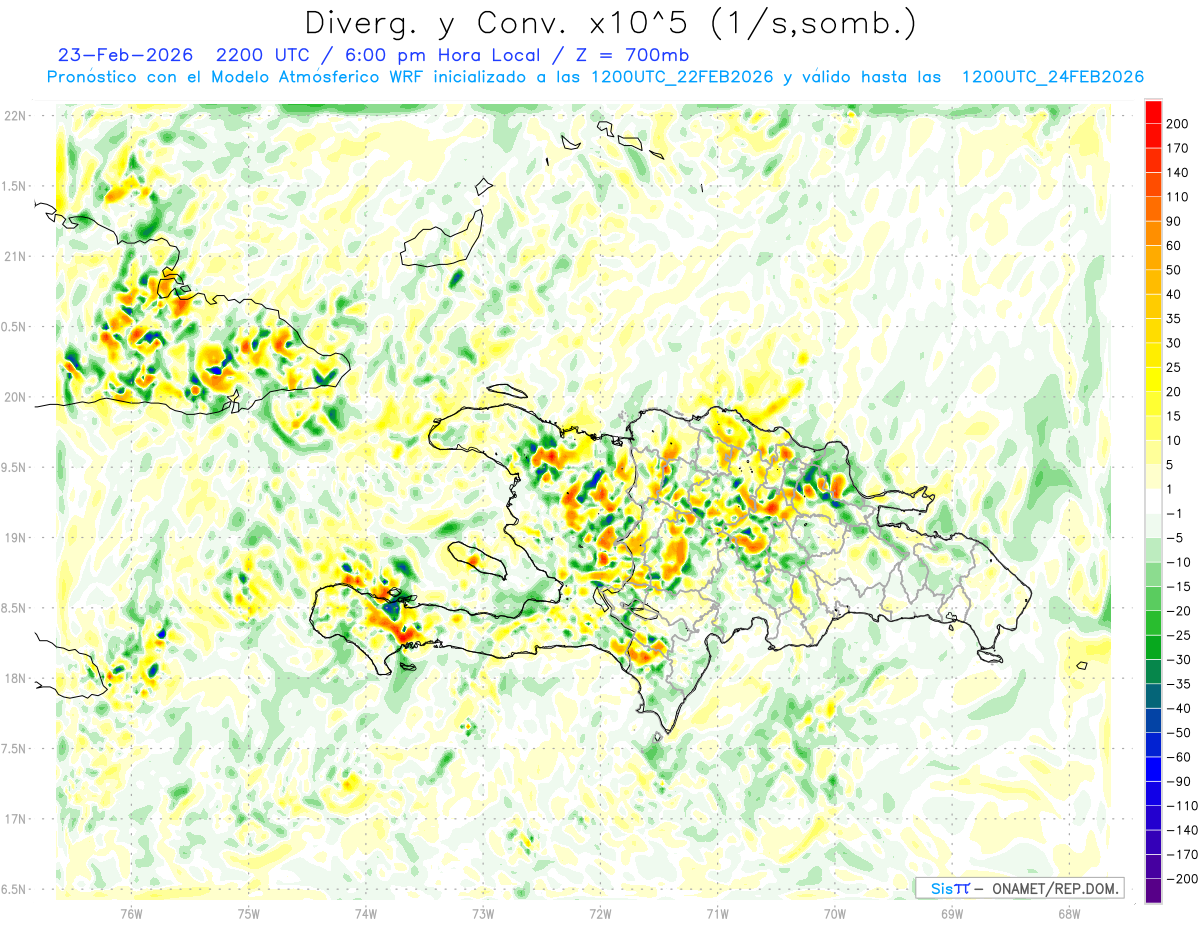Click the "17N" latitude label
The height and width of the screenshot is (927, 1200).
point(14,819)
